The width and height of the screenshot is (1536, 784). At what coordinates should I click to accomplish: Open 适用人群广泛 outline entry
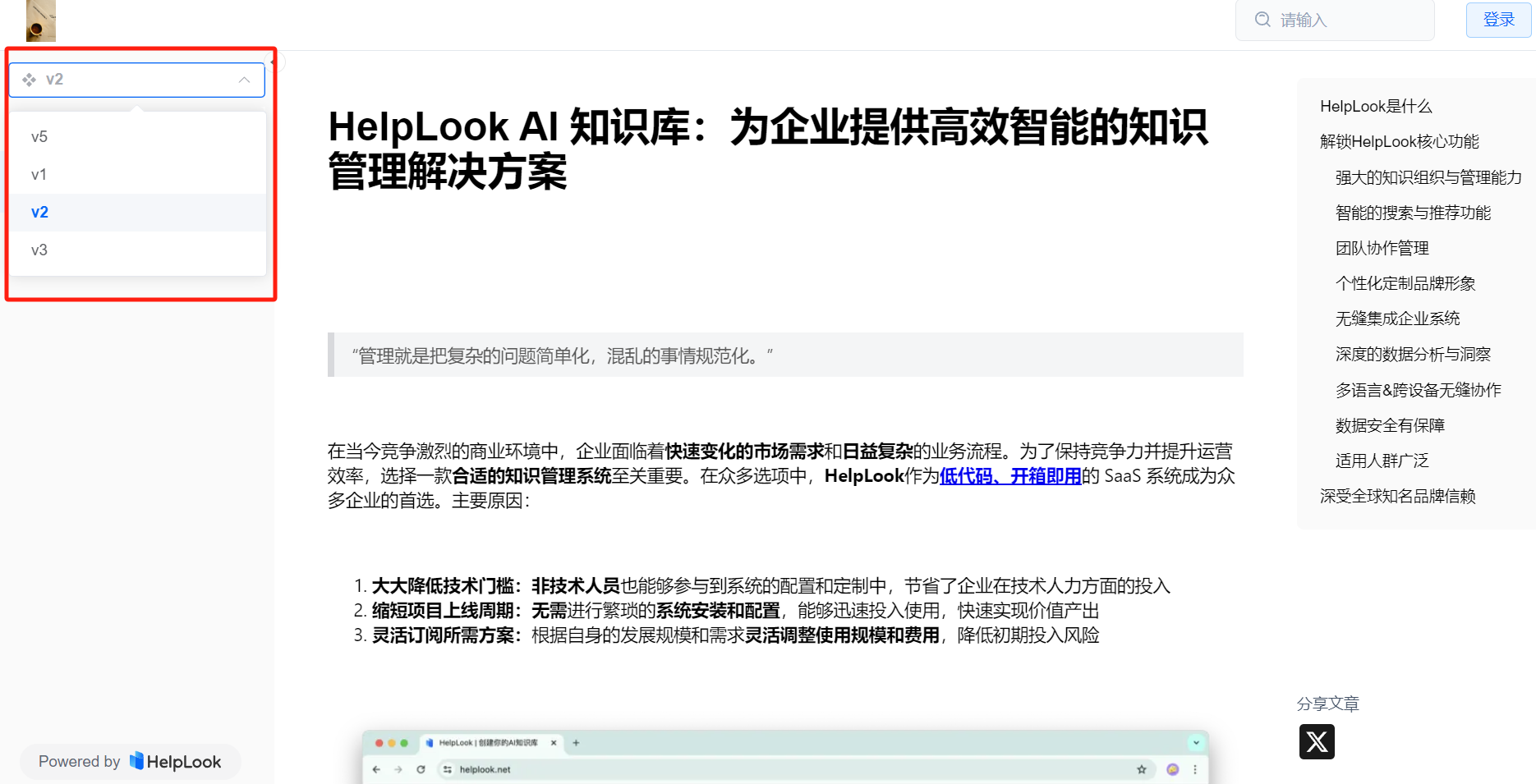[x=1382, y=461]
